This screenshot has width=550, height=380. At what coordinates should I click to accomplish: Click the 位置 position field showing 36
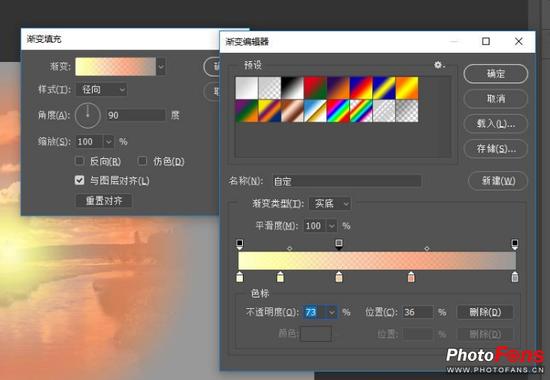(417, 312)
